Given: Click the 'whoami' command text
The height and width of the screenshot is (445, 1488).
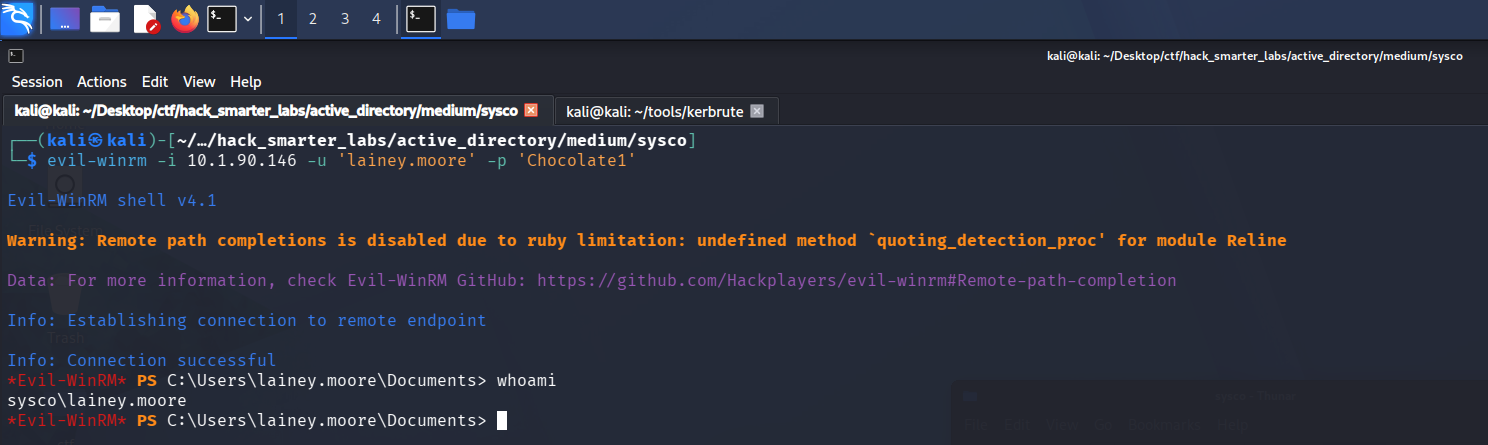Looking at the screenshot, I should 526,381.
